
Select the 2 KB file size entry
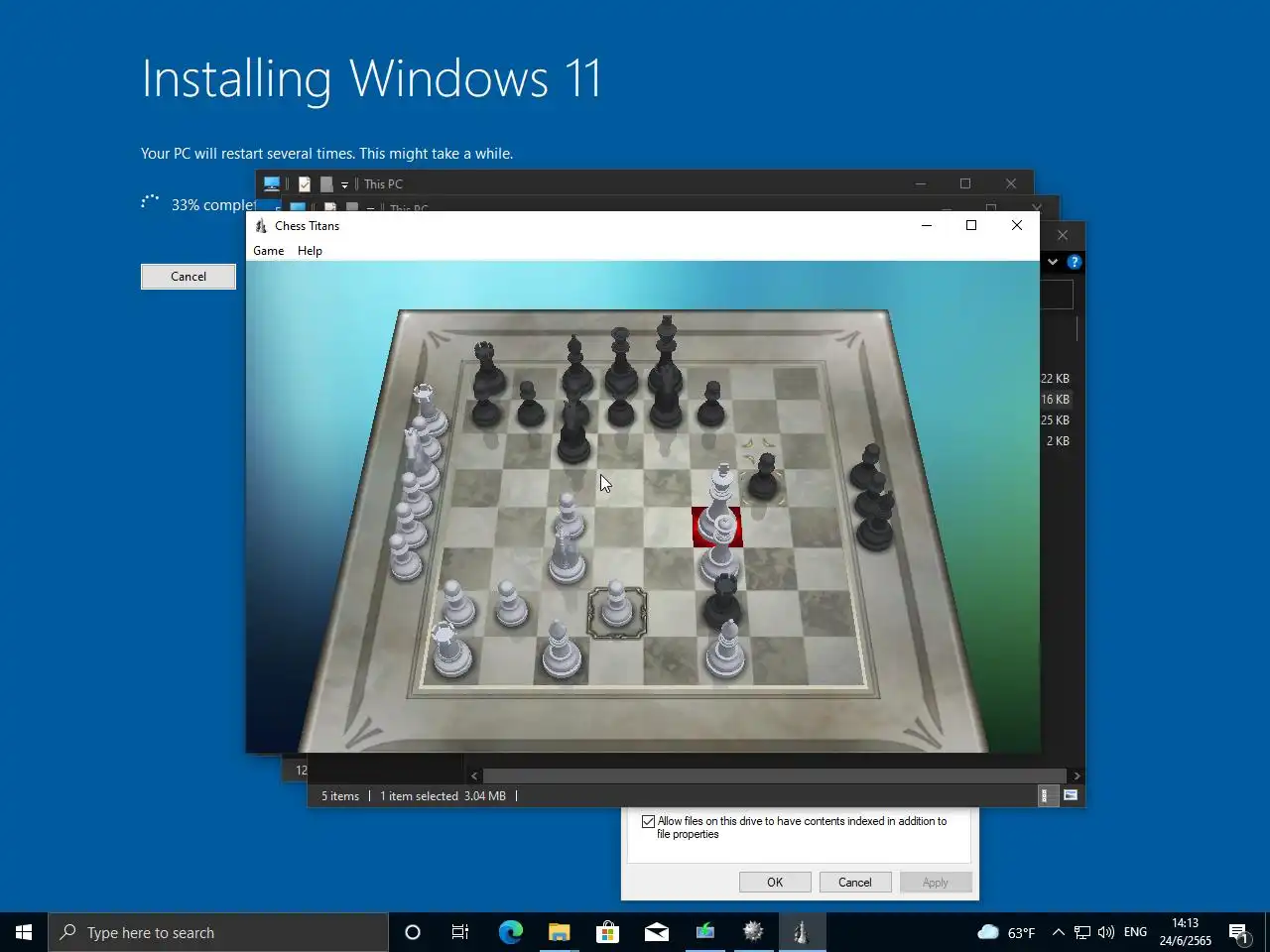(1058, 441)
